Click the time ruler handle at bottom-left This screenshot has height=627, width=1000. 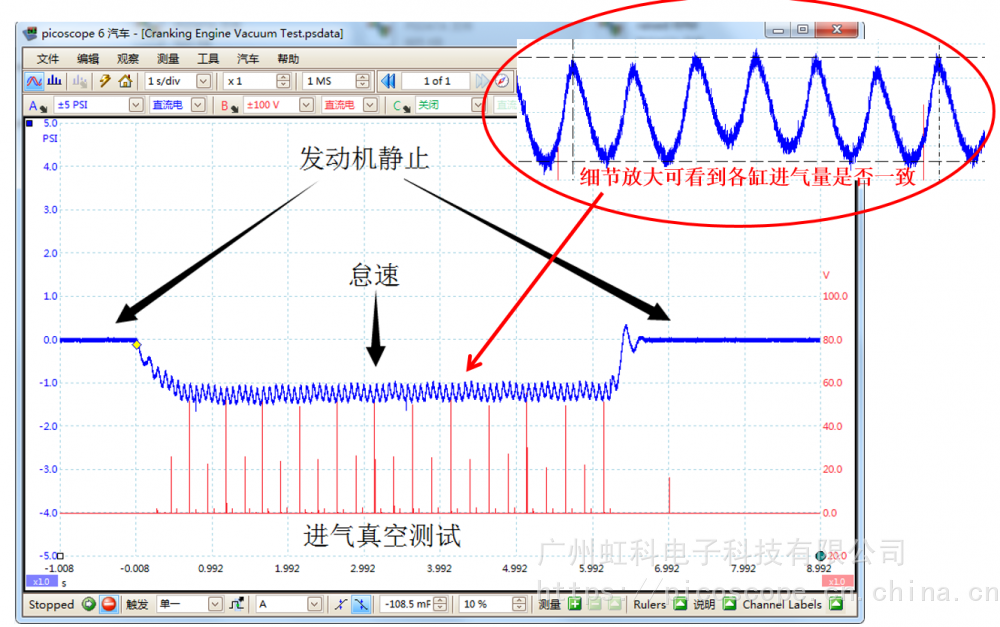(x=61, y=556)
